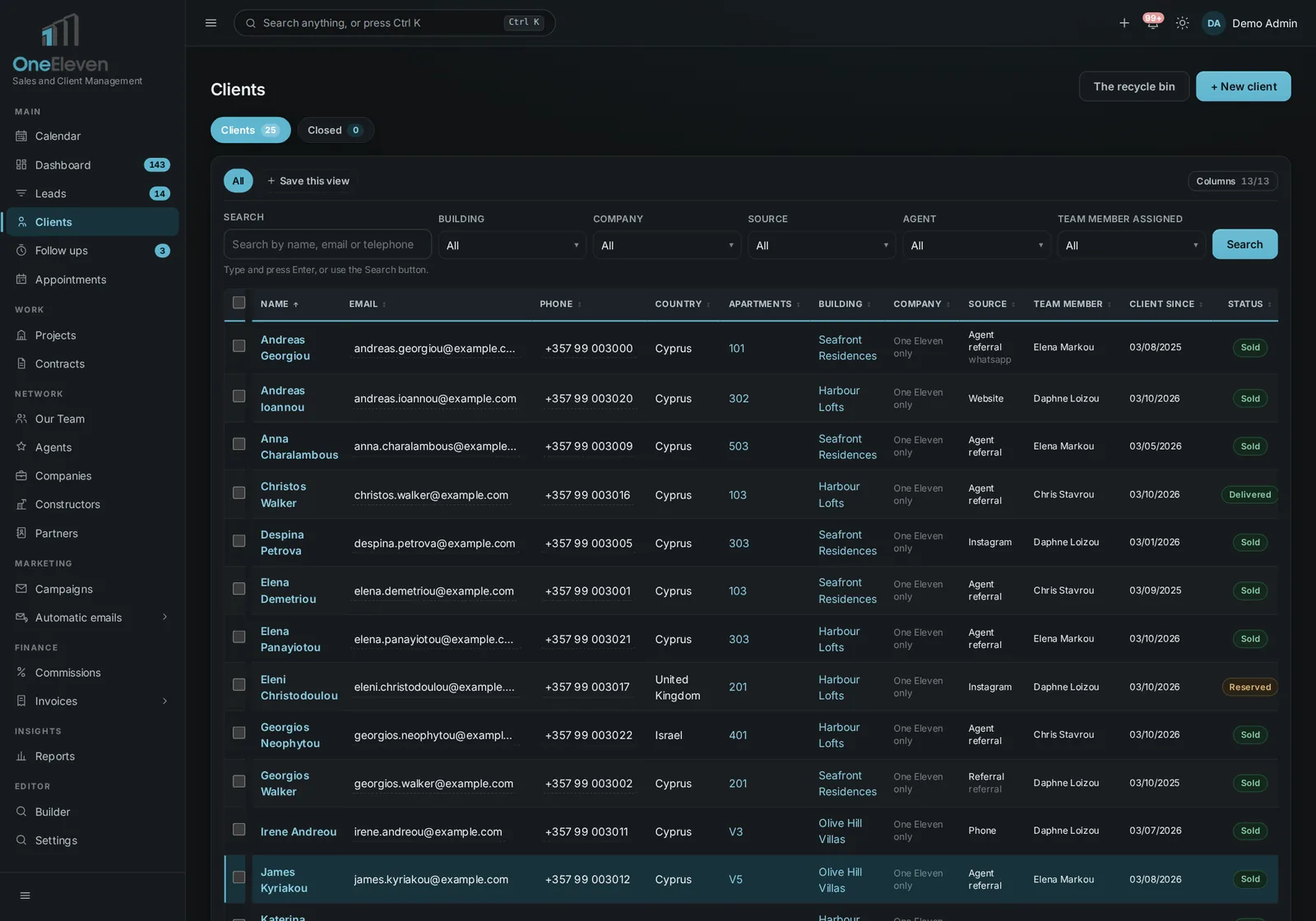Select the All view pill
Image resolution: width=1316 pixels, height=921 pixels.
(x=238, y=181)
